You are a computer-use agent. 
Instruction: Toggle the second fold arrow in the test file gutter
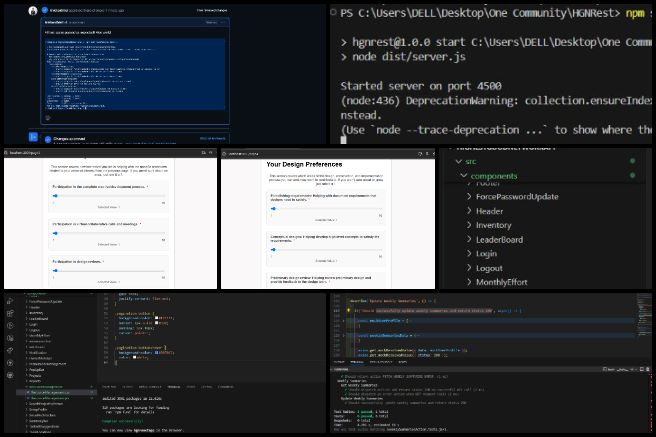point(343,335)
